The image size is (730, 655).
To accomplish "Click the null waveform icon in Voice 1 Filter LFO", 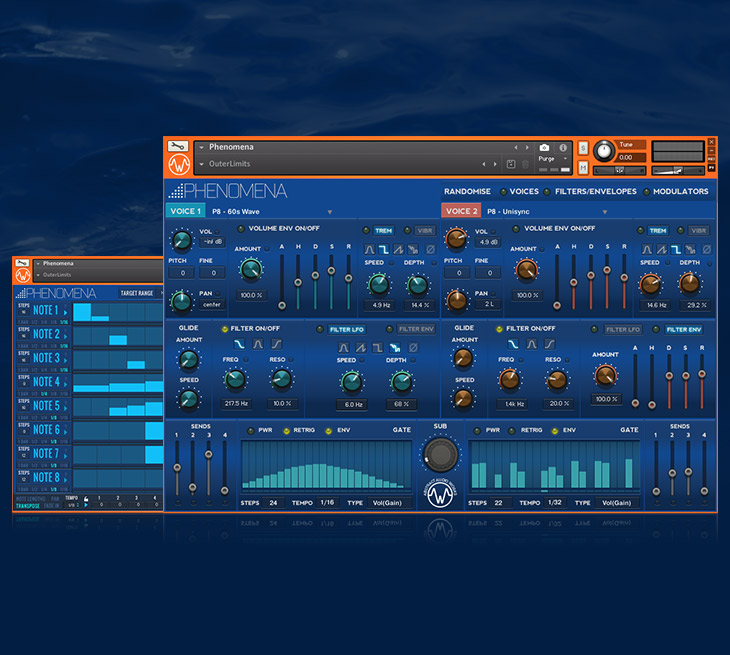I will click(413, 347).
